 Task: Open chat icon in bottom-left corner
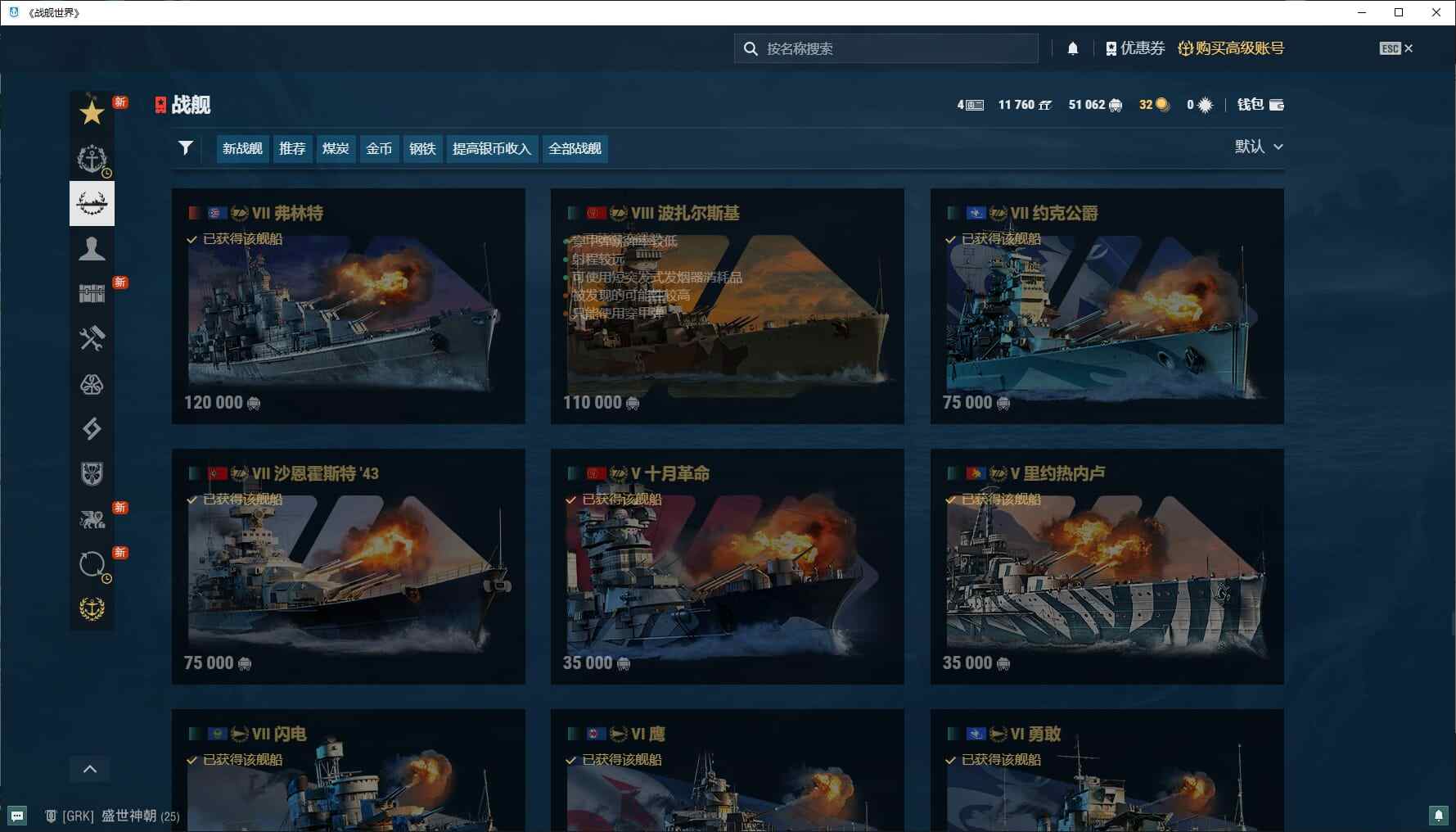(17, 816)
